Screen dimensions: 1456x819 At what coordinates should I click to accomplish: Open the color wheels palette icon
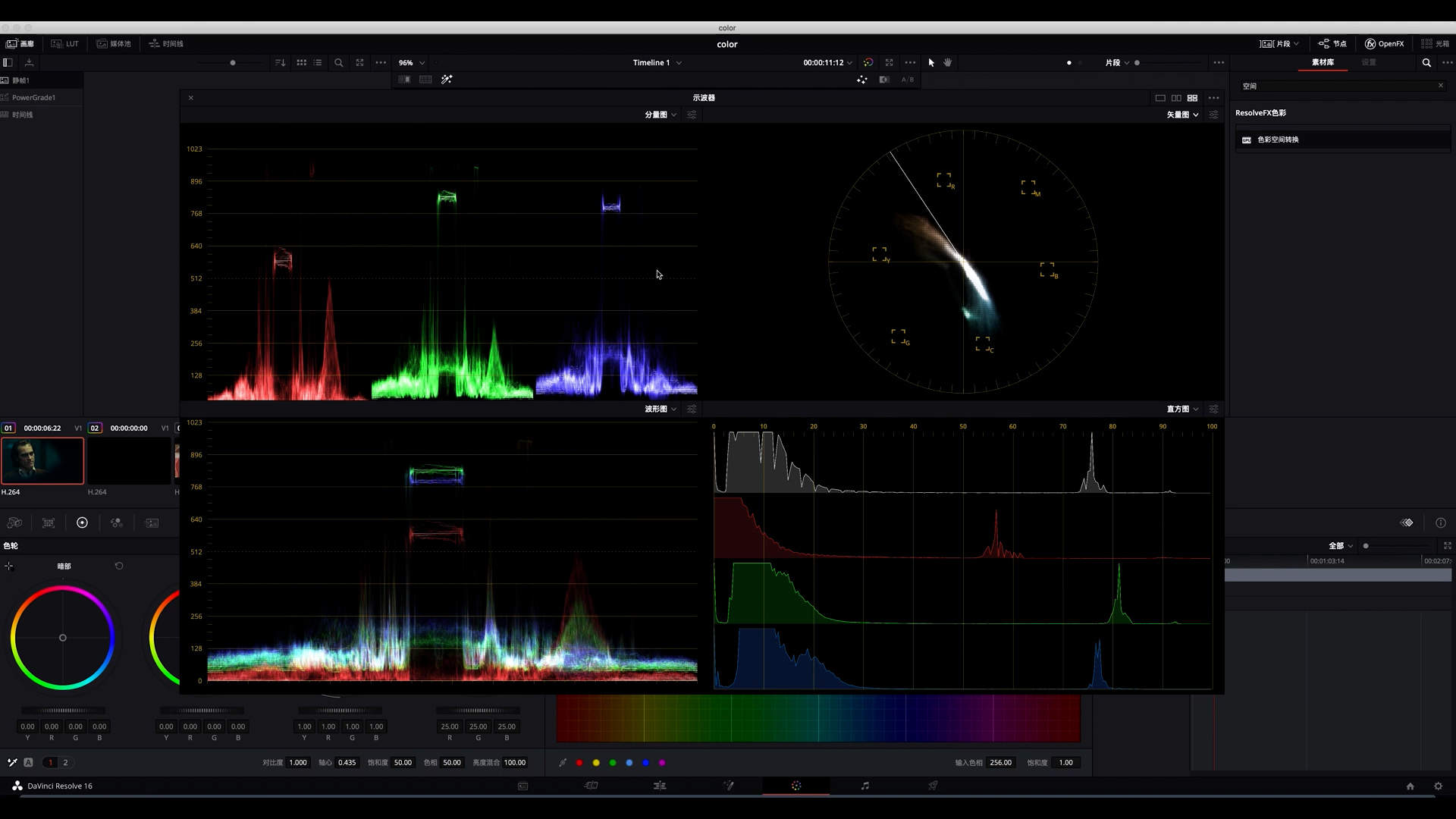82,522
